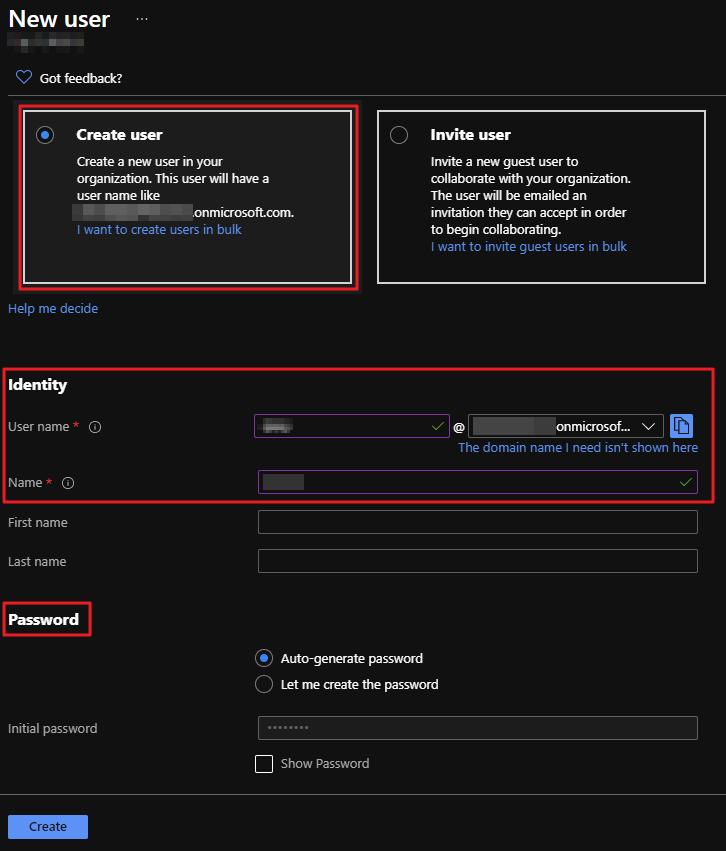
Task: Click the blue Create button
Action: tap(48, 827)
